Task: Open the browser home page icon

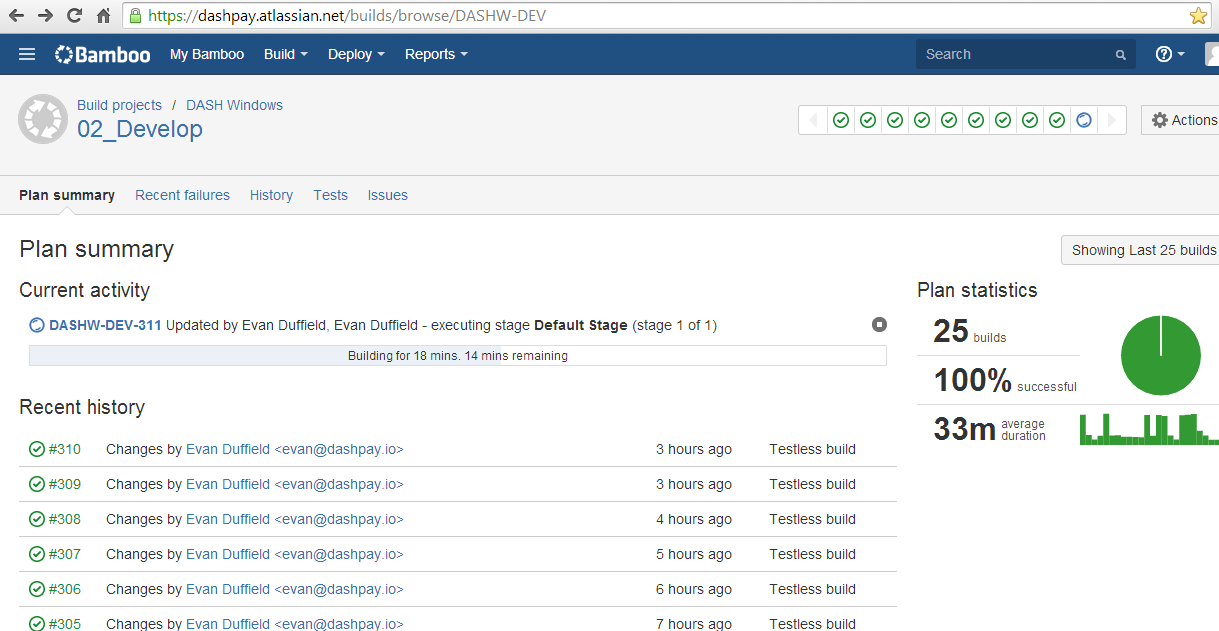Action: point(103,16)
